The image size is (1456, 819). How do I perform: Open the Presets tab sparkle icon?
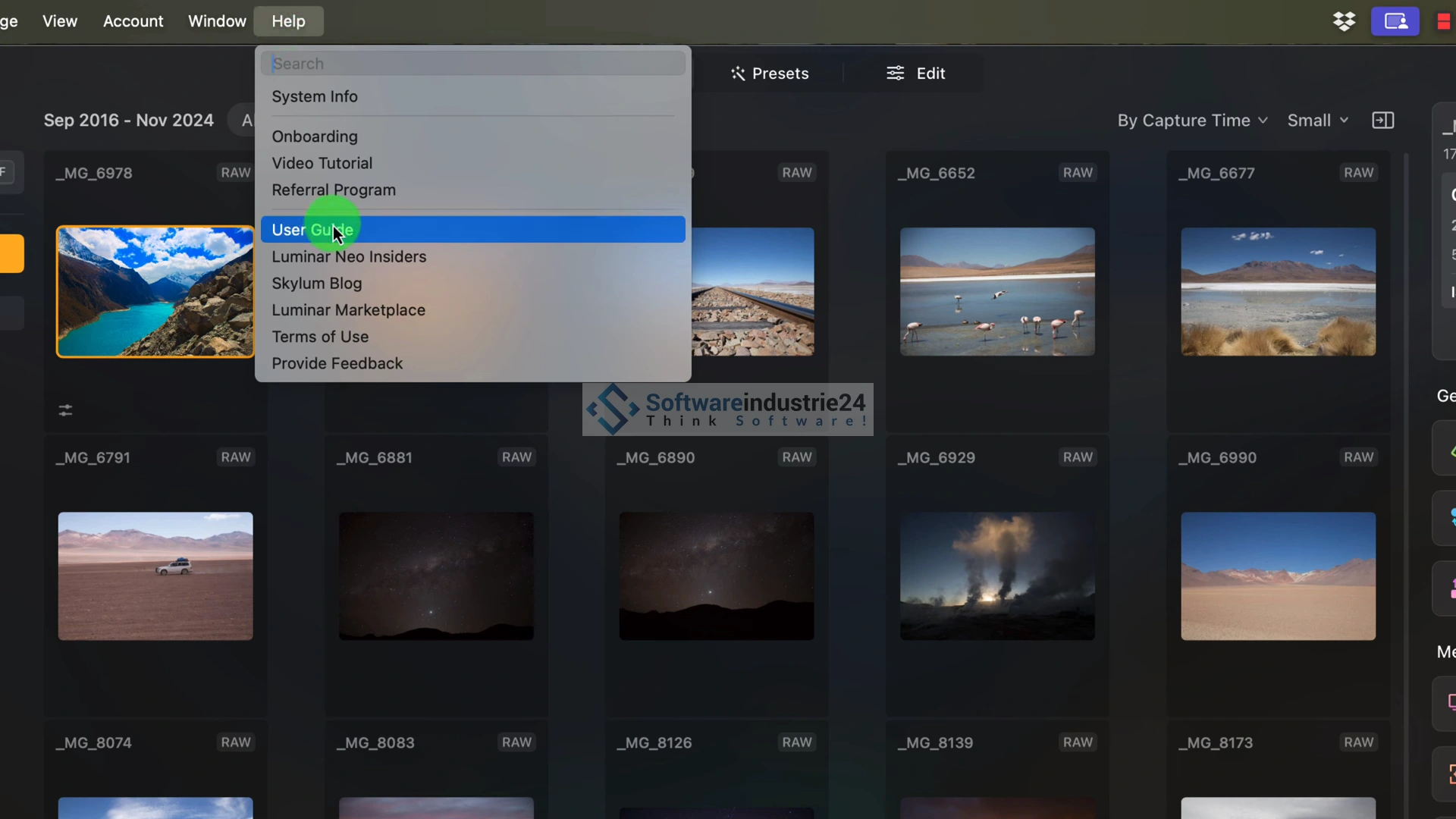coord(738,74)
